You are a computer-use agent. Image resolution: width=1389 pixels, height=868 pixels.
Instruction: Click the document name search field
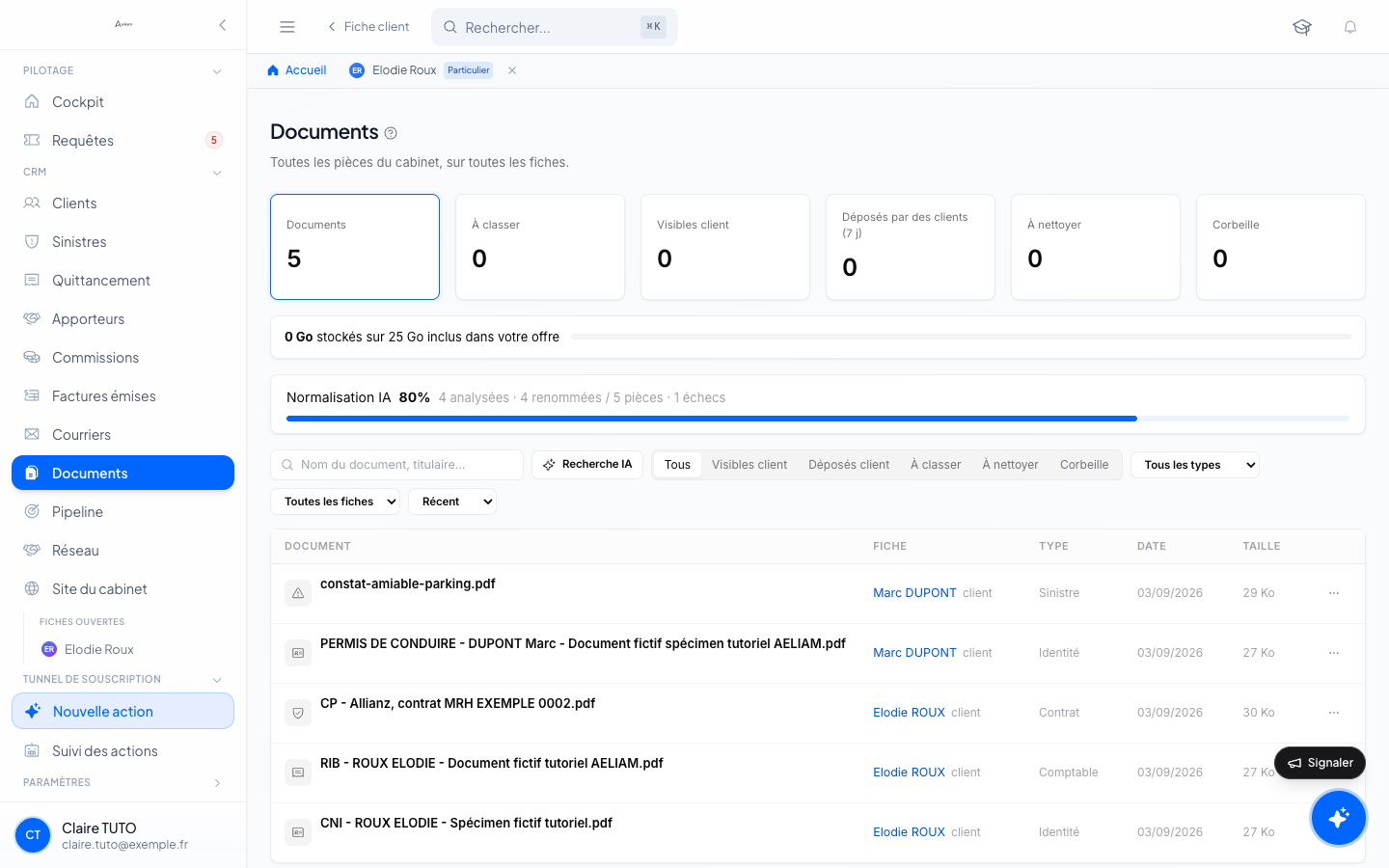coord(397,465)
